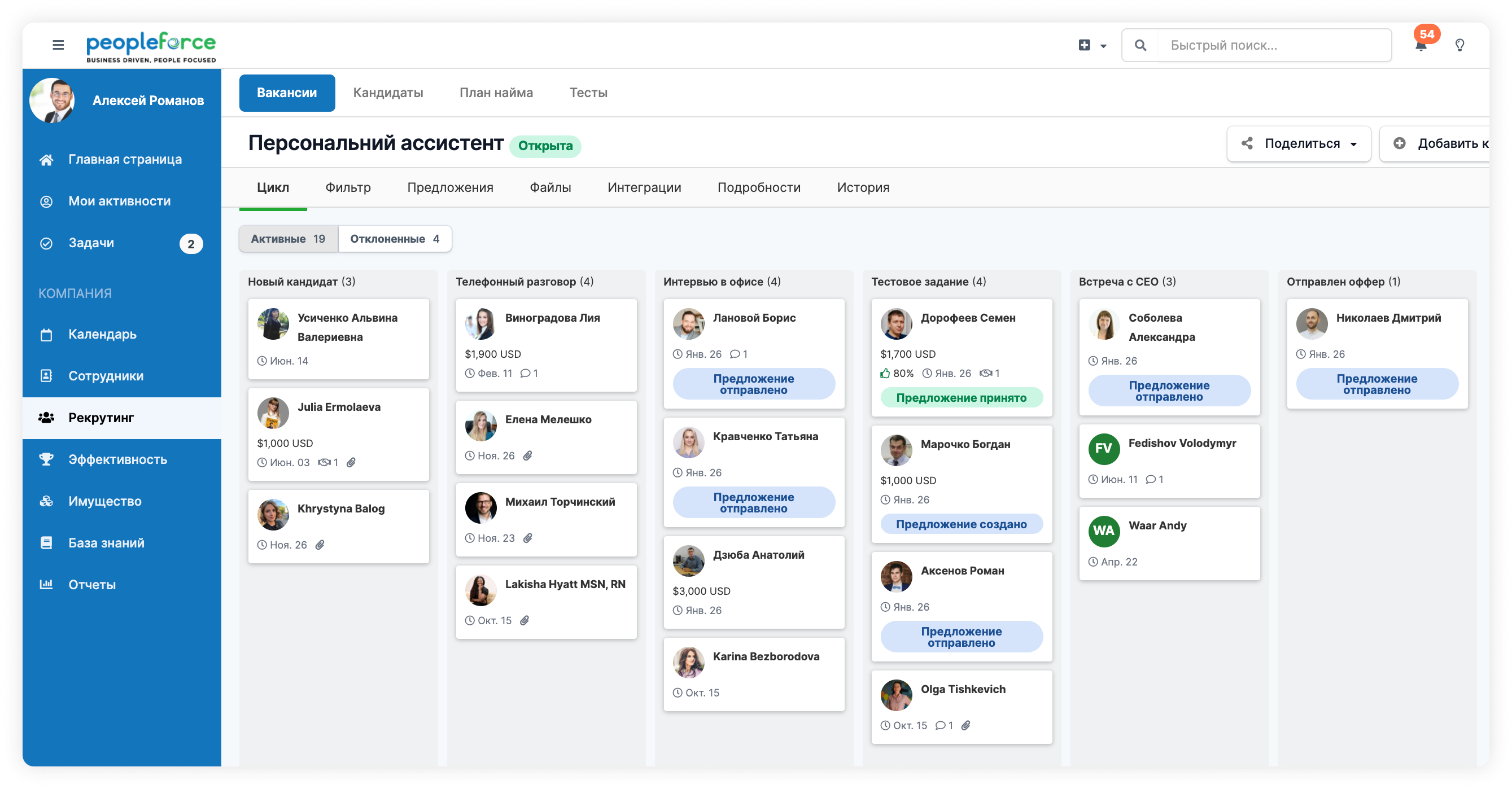Expand the Поделиться dropdown
Screen dimensions: 1512x789
pos(1299,144)
